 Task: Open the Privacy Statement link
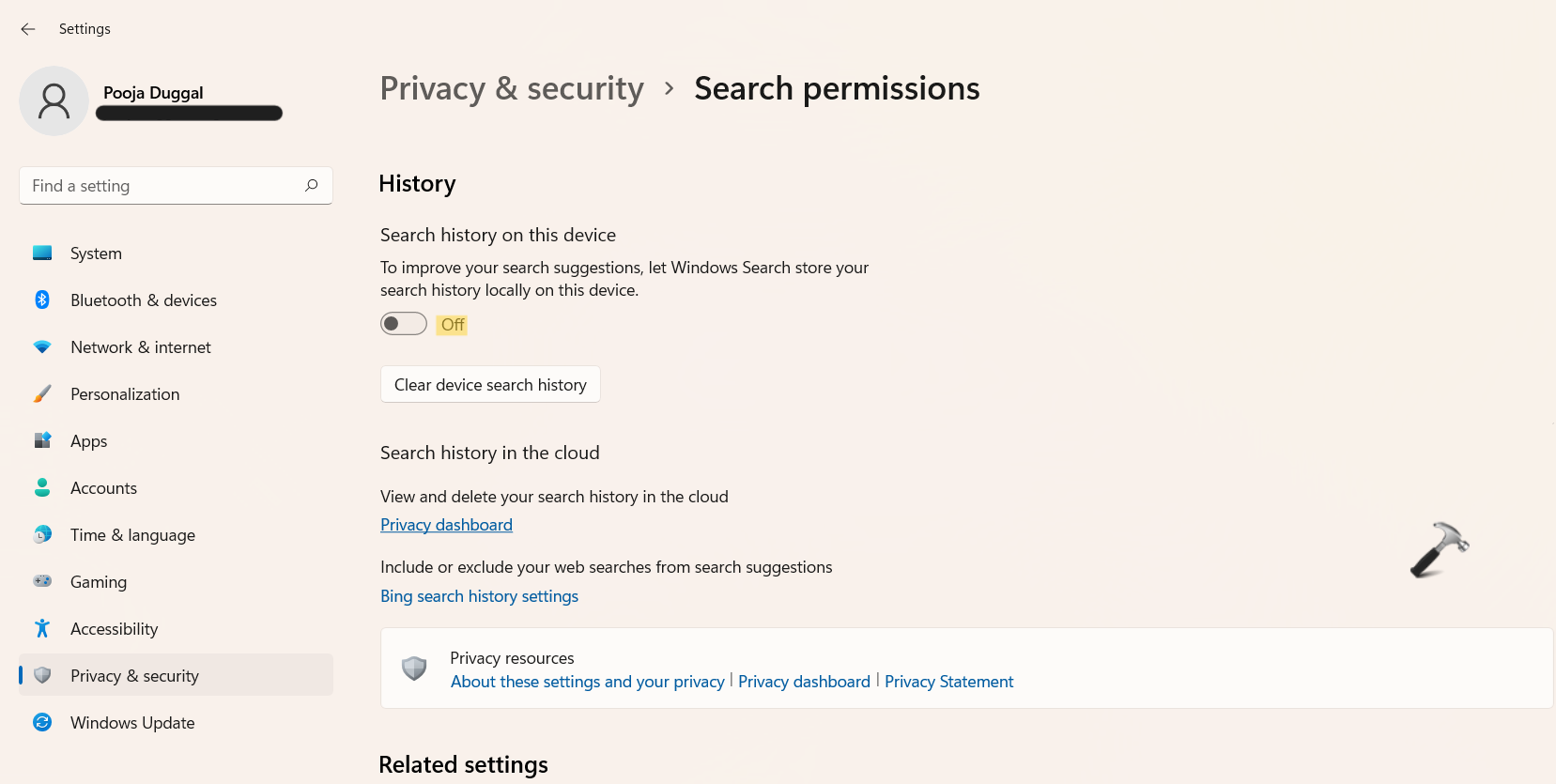point(948,682)
